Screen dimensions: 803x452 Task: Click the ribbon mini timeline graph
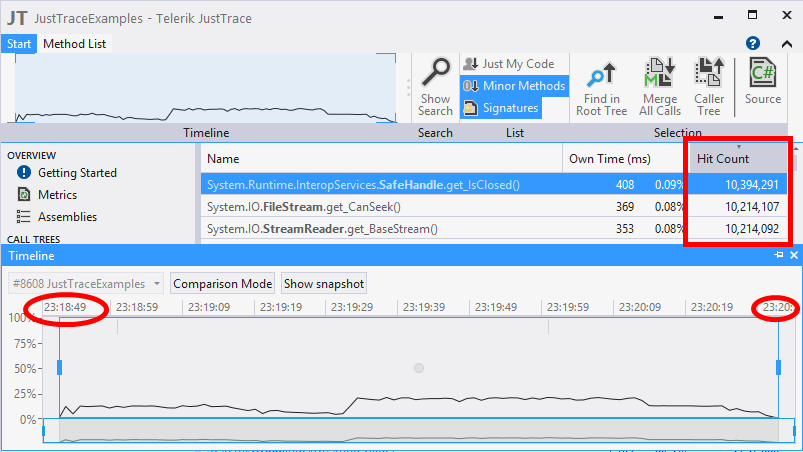[205, 88]
